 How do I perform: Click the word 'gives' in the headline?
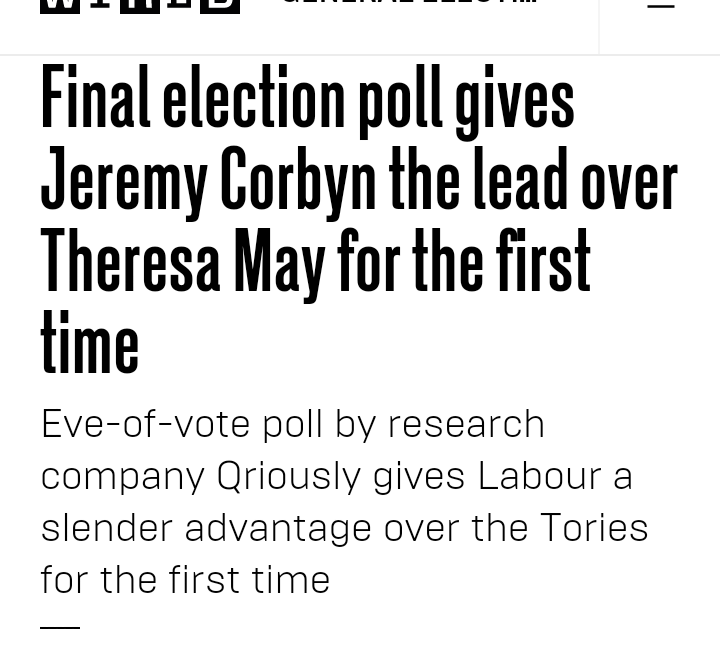(x=514, y=99)
